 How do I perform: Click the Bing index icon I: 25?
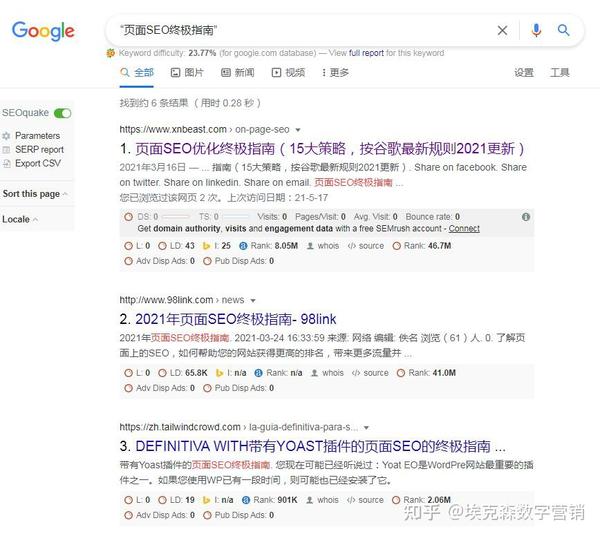click(206, 246)
